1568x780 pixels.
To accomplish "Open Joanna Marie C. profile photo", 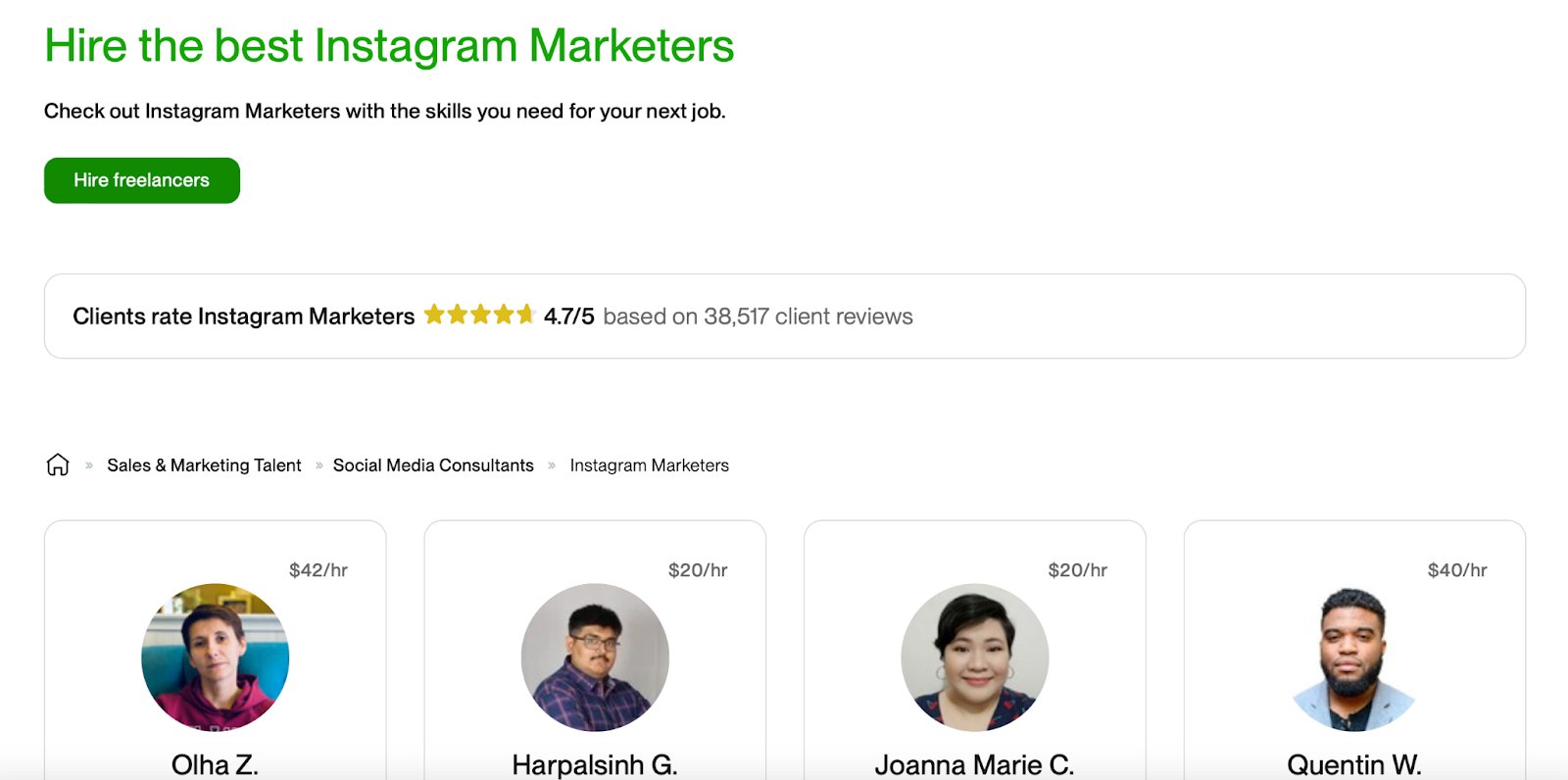I will tap(975, 658).
